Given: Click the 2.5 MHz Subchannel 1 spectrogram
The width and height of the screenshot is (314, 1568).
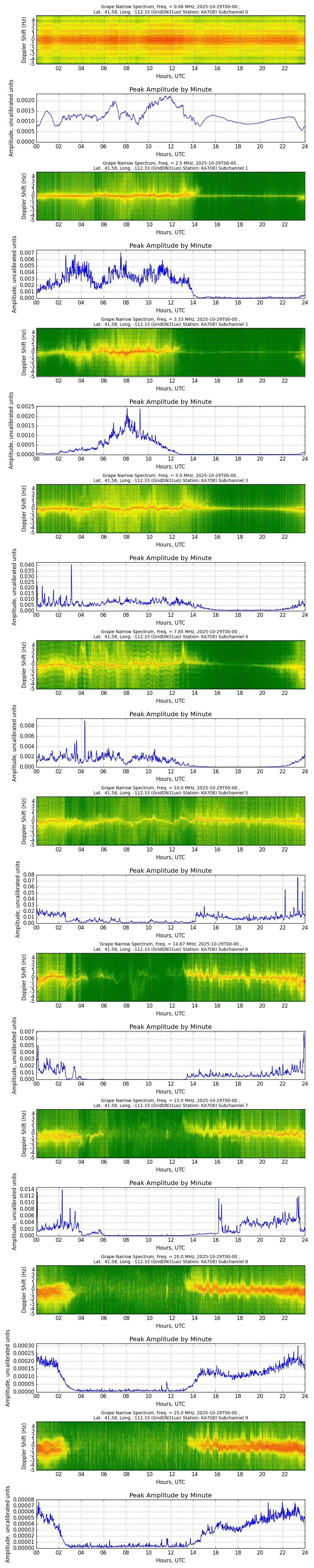Looking at the screenshot, I should point(171,195).
